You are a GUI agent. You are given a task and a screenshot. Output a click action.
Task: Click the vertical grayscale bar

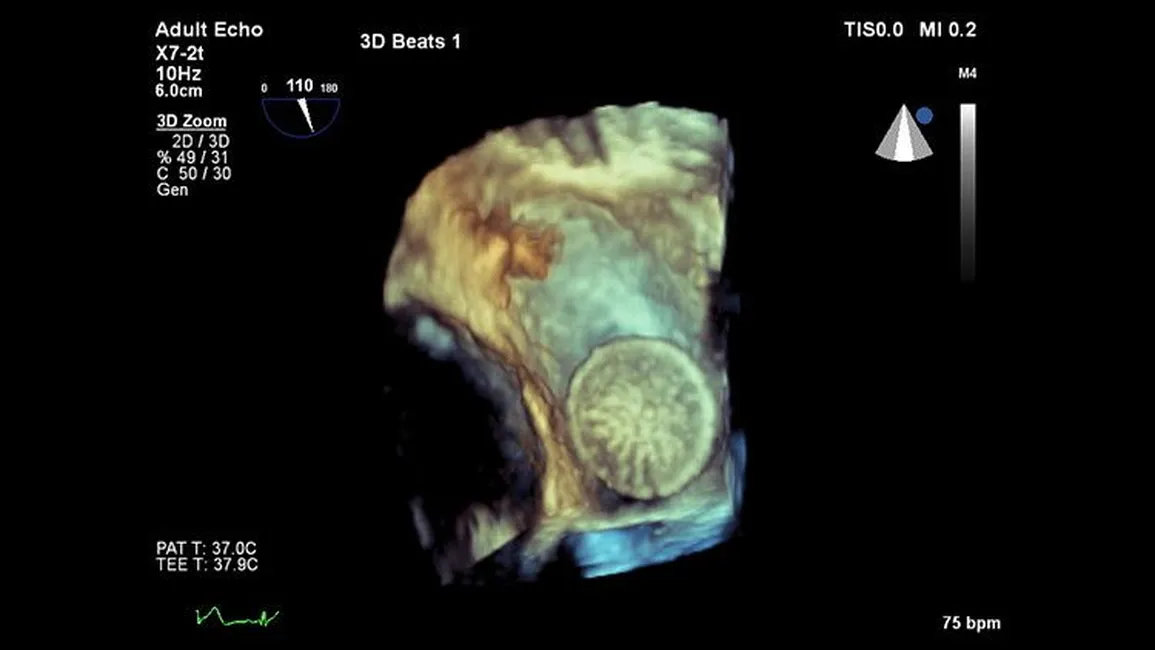(967, 192)
